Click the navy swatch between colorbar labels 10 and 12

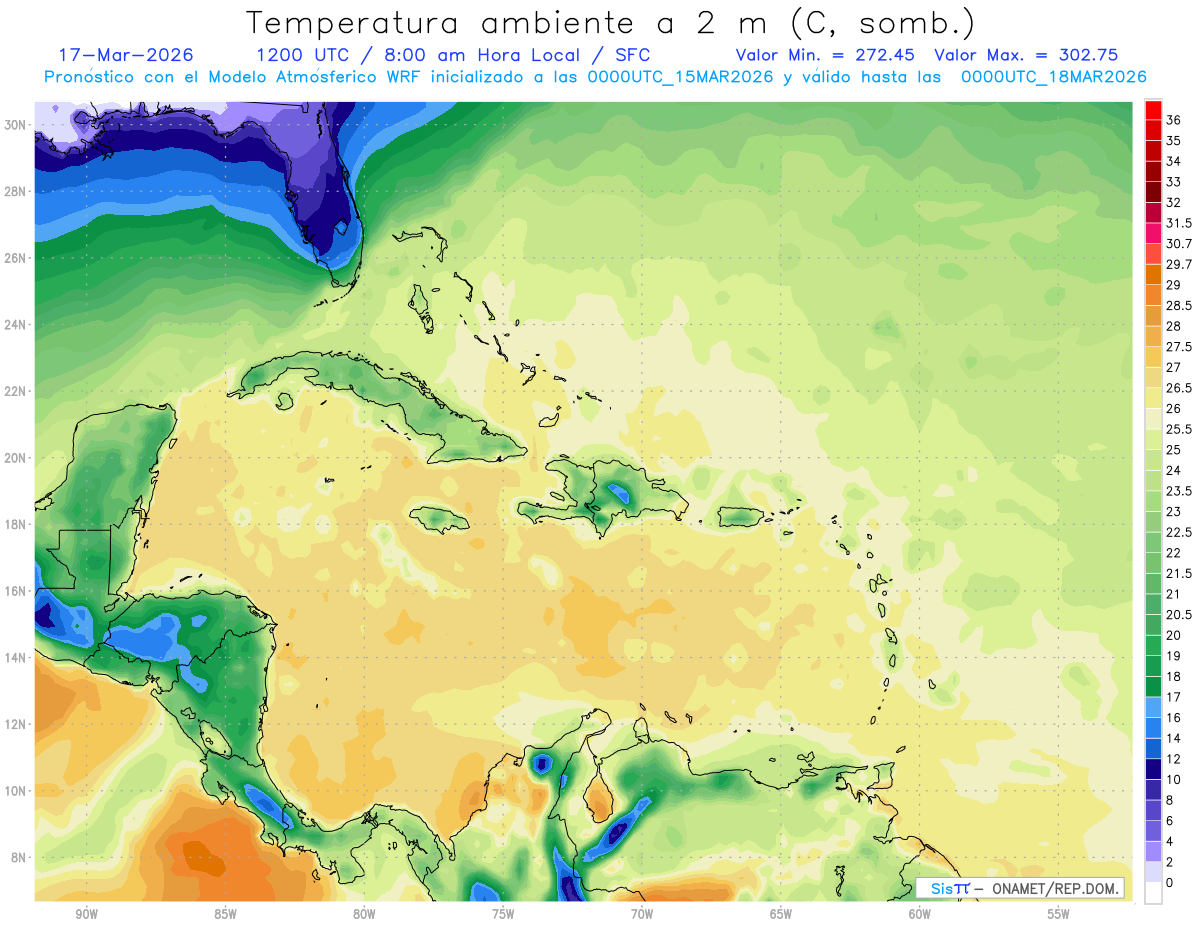(x=1153, y=769)
